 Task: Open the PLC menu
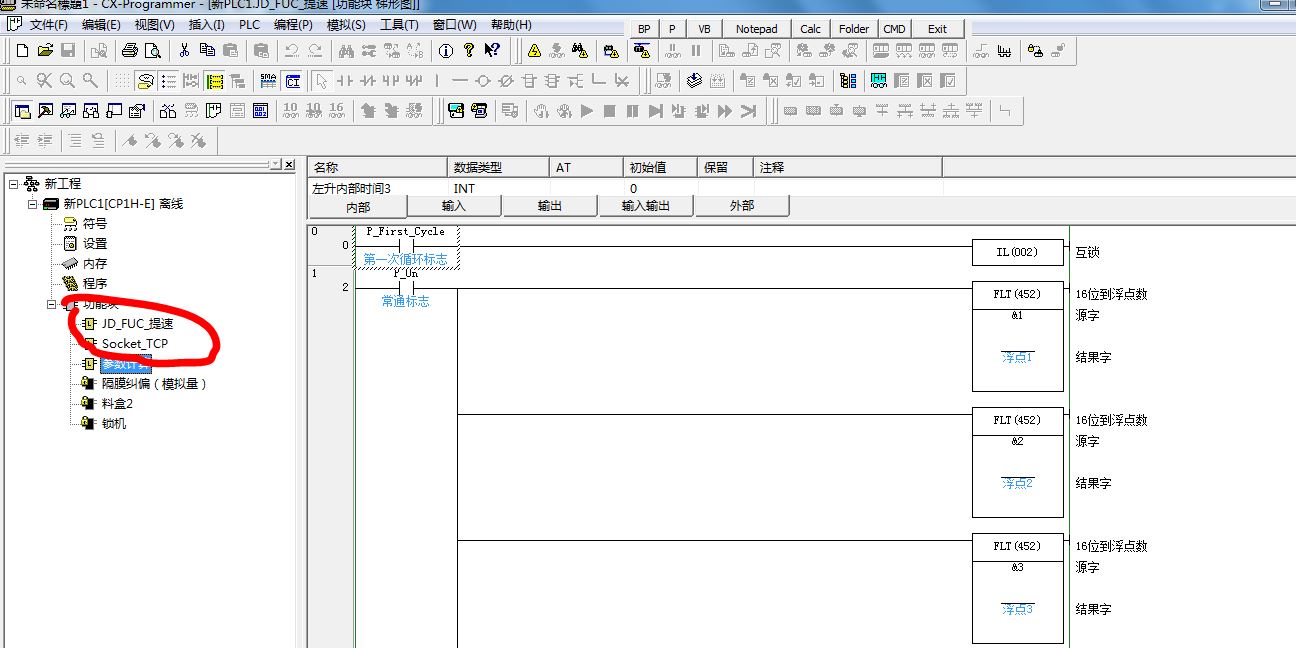[x=248, y=25]
